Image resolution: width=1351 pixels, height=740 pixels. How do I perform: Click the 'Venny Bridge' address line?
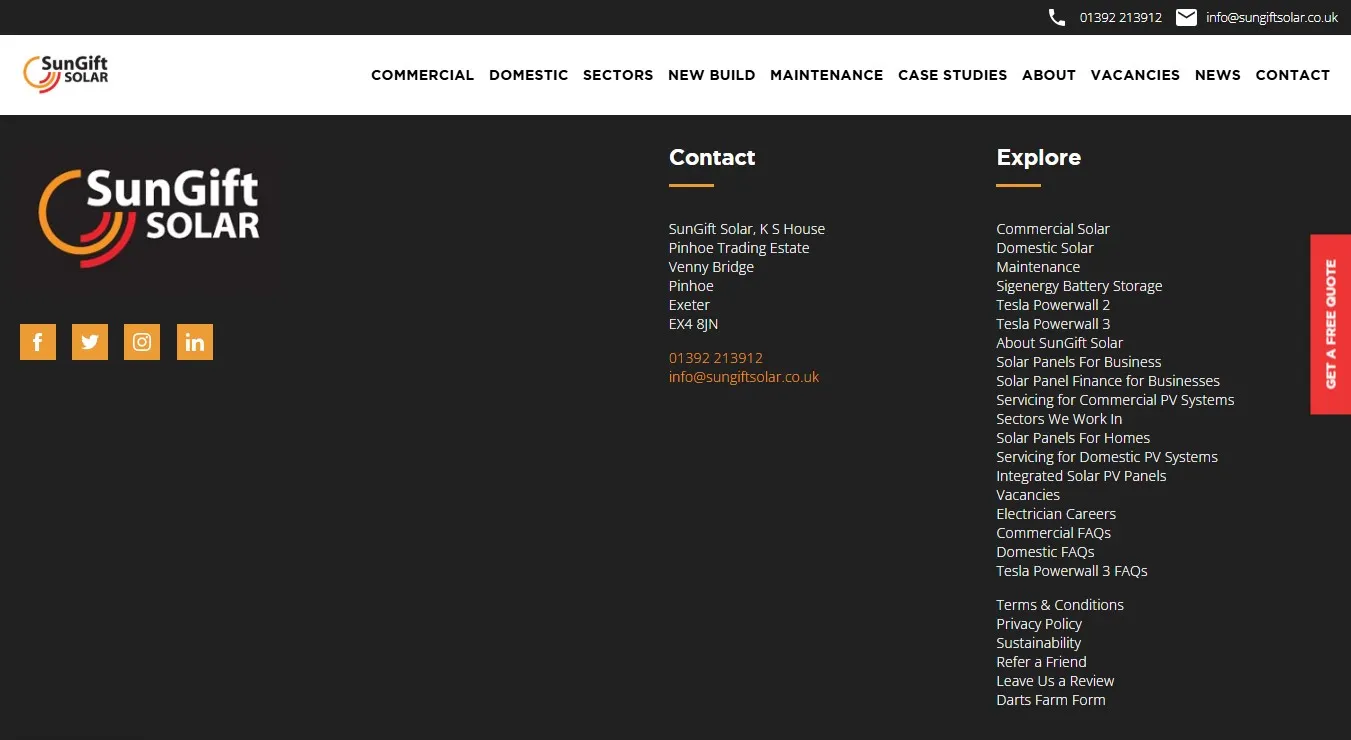pos(711,267)
